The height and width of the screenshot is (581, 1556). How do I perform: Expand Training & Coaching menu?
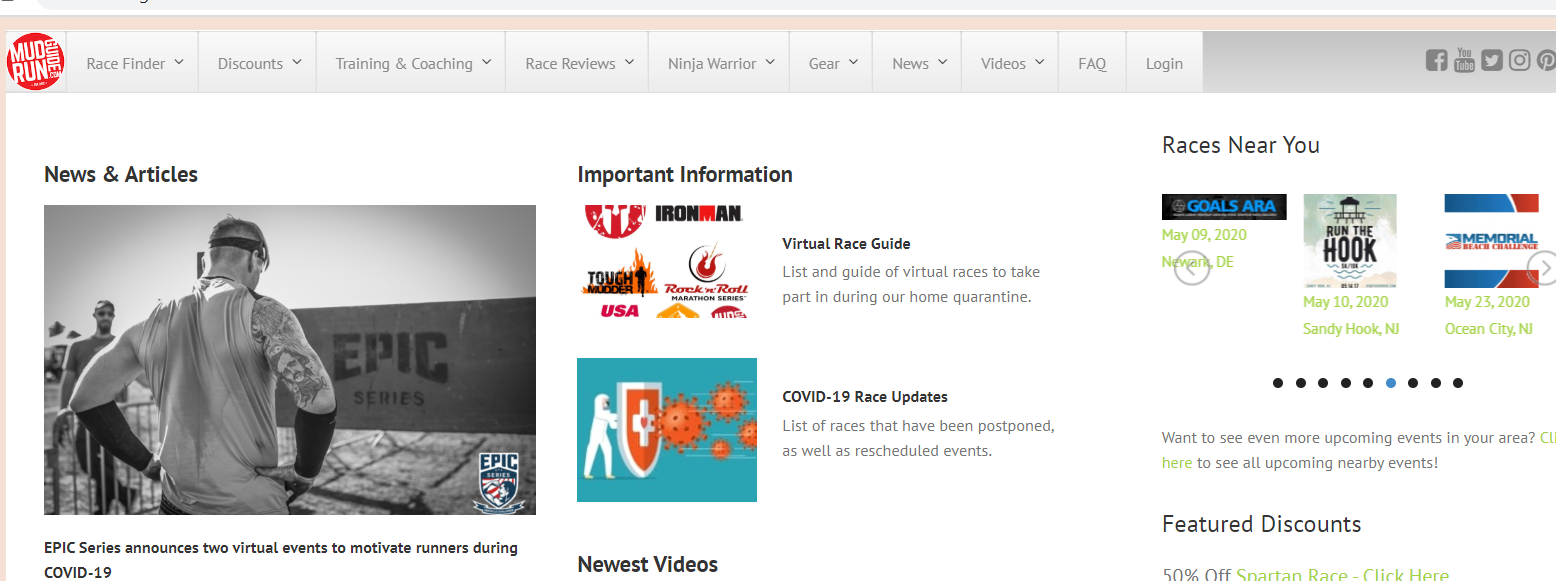click(x=413, y=63)
